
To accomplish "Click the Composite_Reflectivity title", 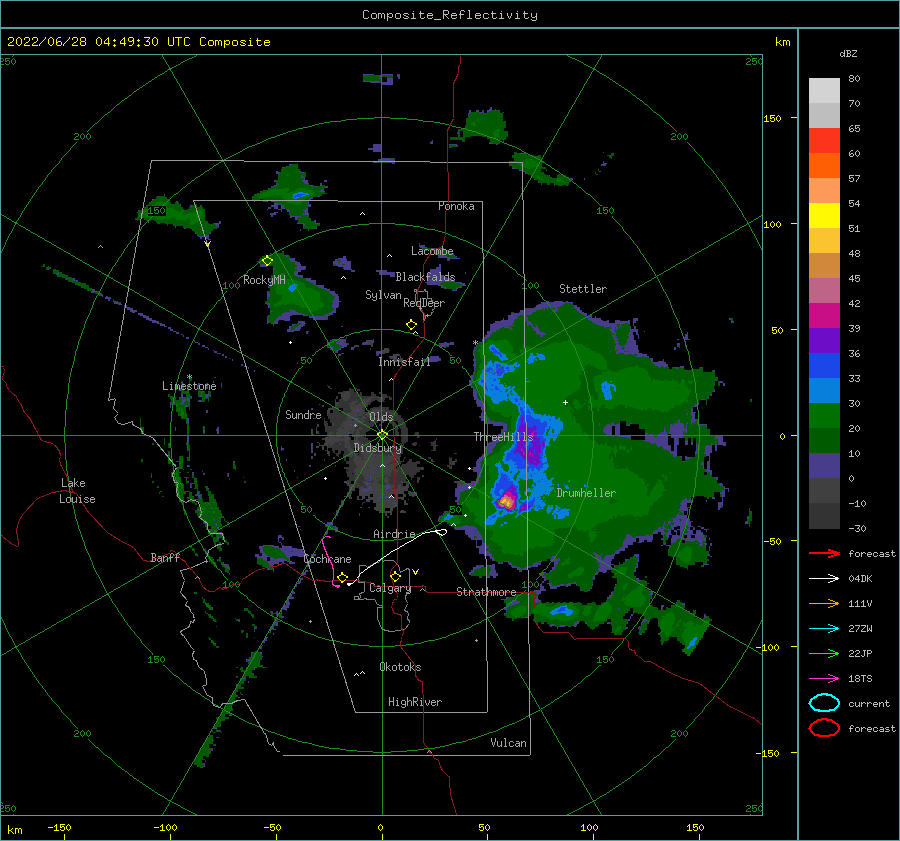I will click(x=449, y=15).
